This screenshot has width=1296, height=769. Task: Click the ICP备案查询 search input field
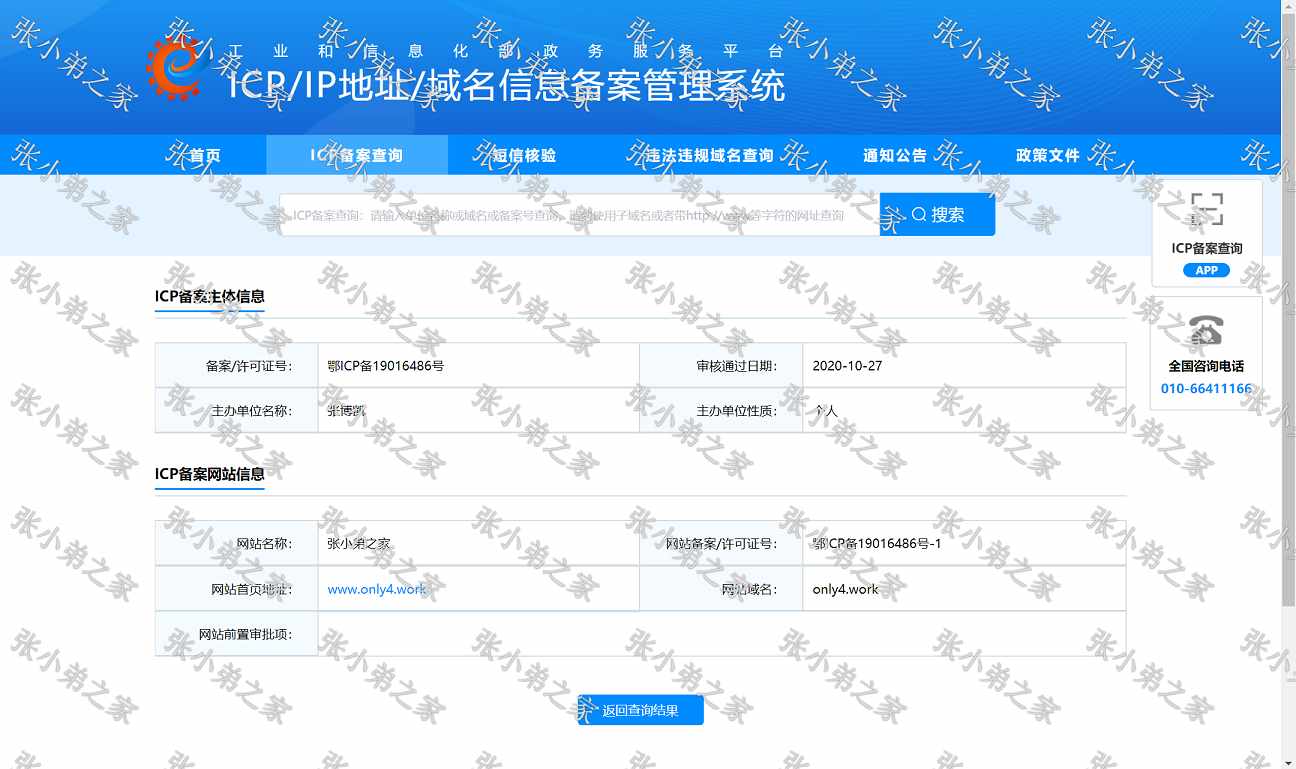pyautogui.click(x=580, y=215)
